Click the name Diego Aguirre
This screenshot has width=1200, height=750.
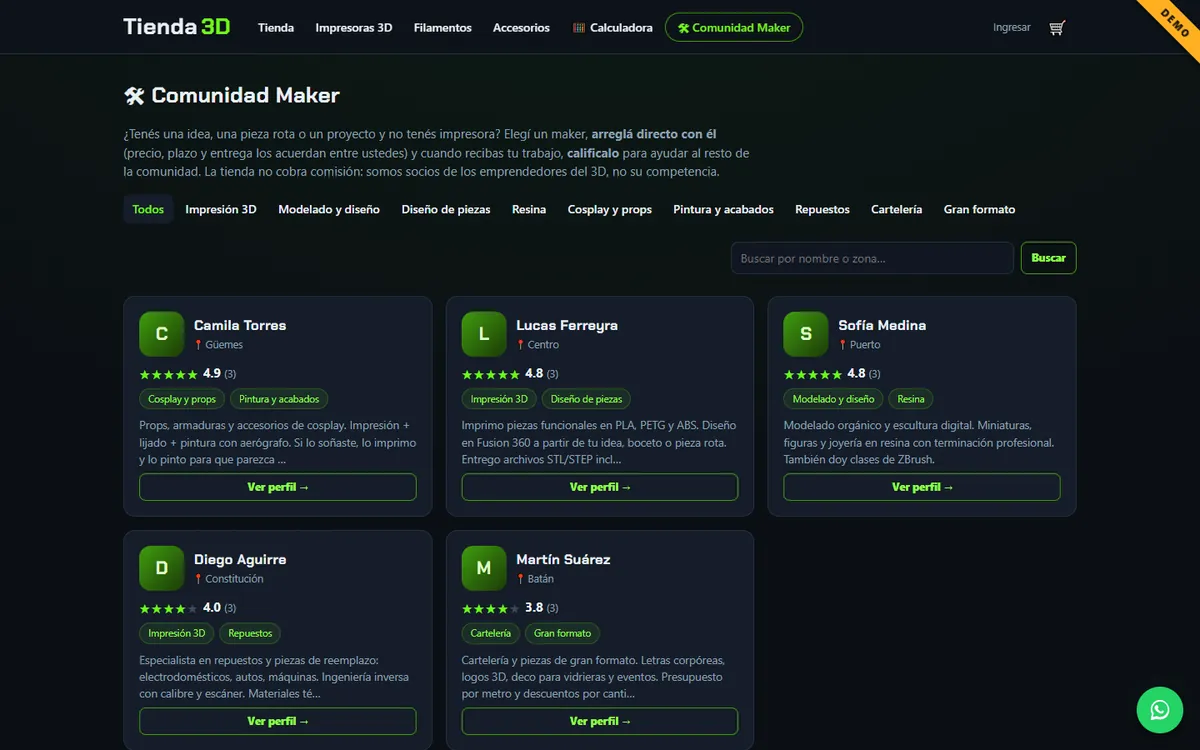click(240, 559)
